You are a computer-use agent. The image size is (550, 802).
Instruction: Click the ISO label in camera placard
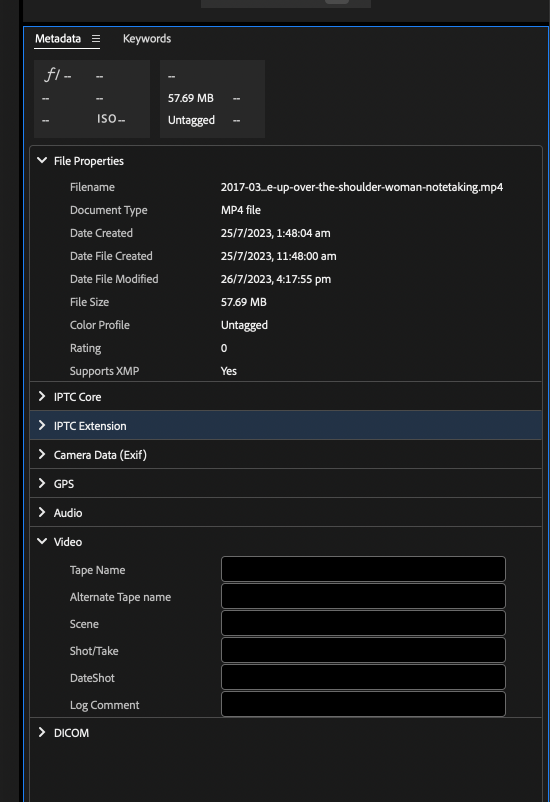107,119
